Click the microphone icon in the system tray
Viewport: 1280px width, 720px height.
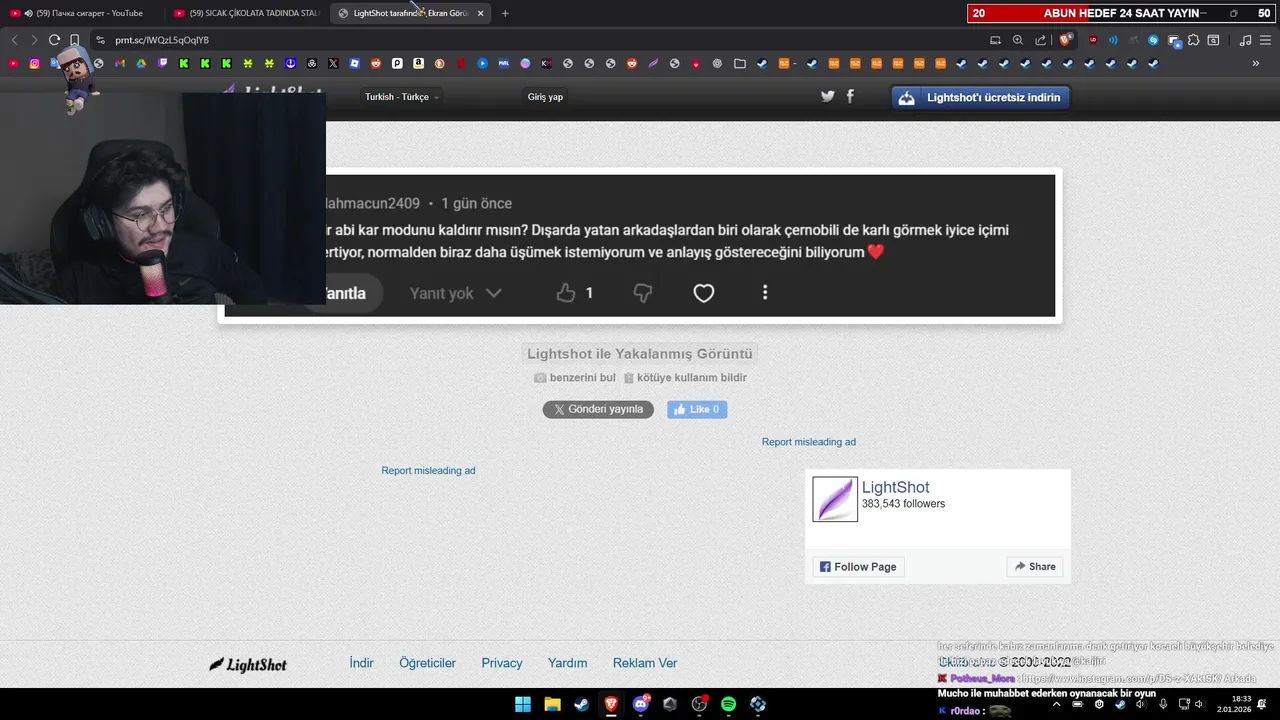tap(1163, 704)
